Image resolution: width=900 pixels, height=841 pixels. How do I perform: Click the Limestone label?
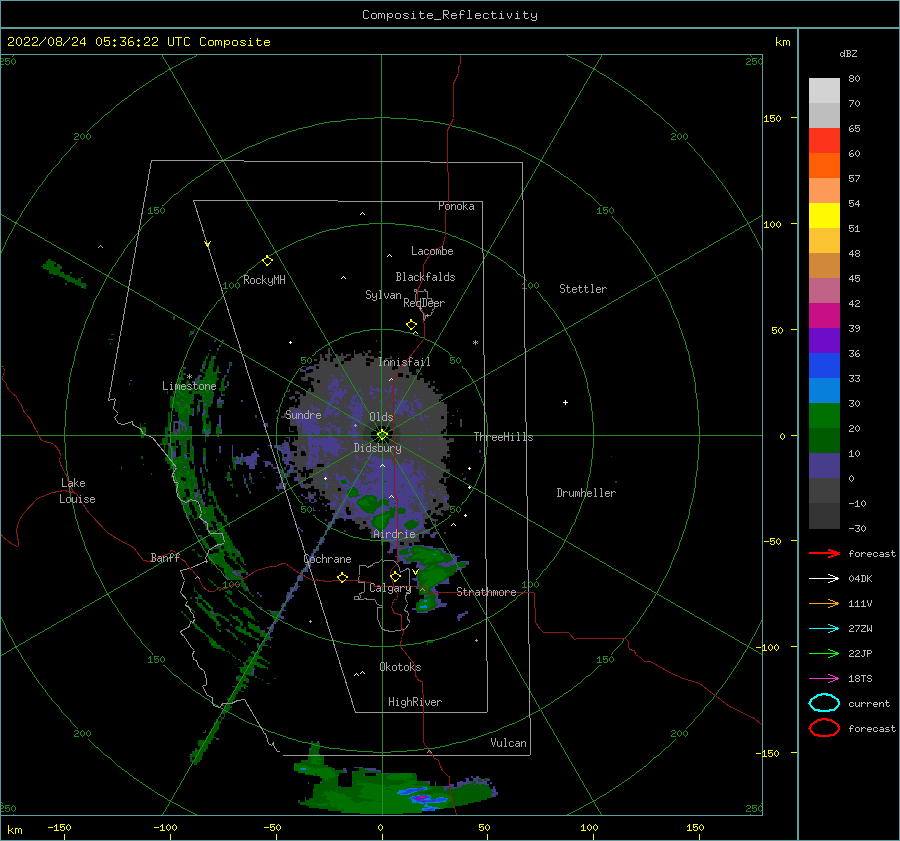pos(189,386)
